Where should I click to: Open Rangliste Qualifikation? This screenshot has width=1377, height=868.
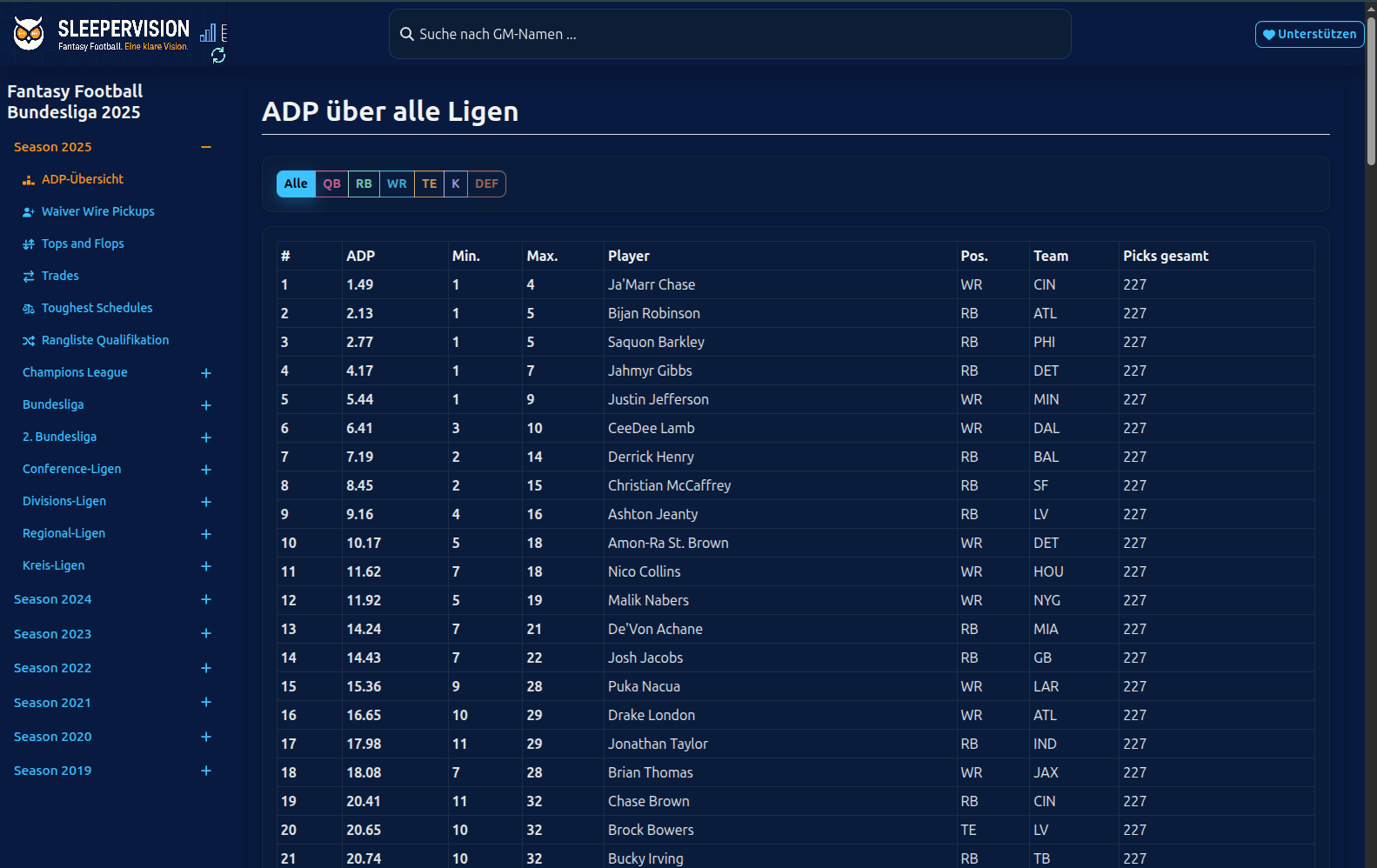pos(105,340)
